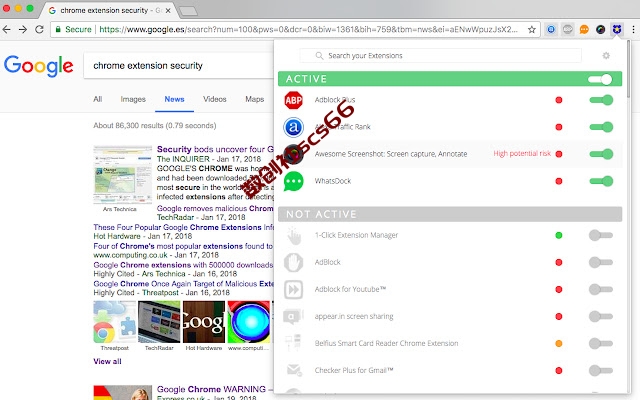Turn on appear.in screen sharing
The height and width of the screenshot is (400, 640).
(x=601, y=316)
